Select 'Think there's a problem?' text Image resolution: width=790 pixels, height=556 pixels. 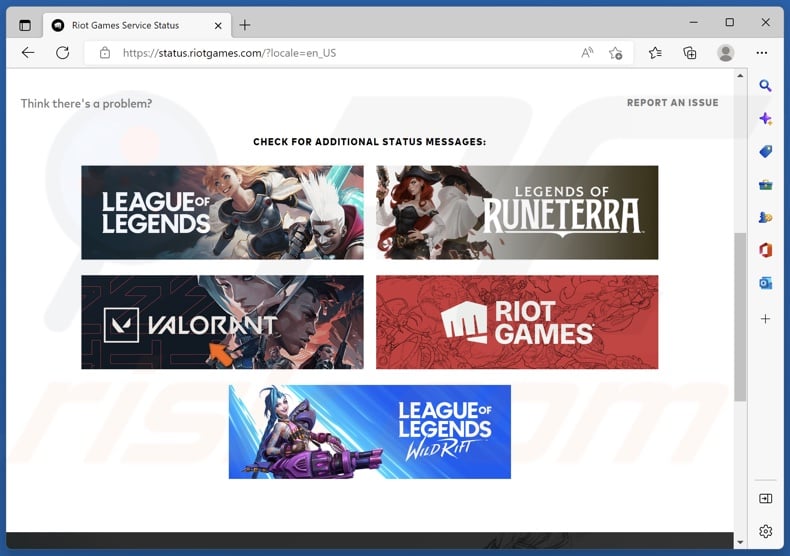[x=86, y=104]
